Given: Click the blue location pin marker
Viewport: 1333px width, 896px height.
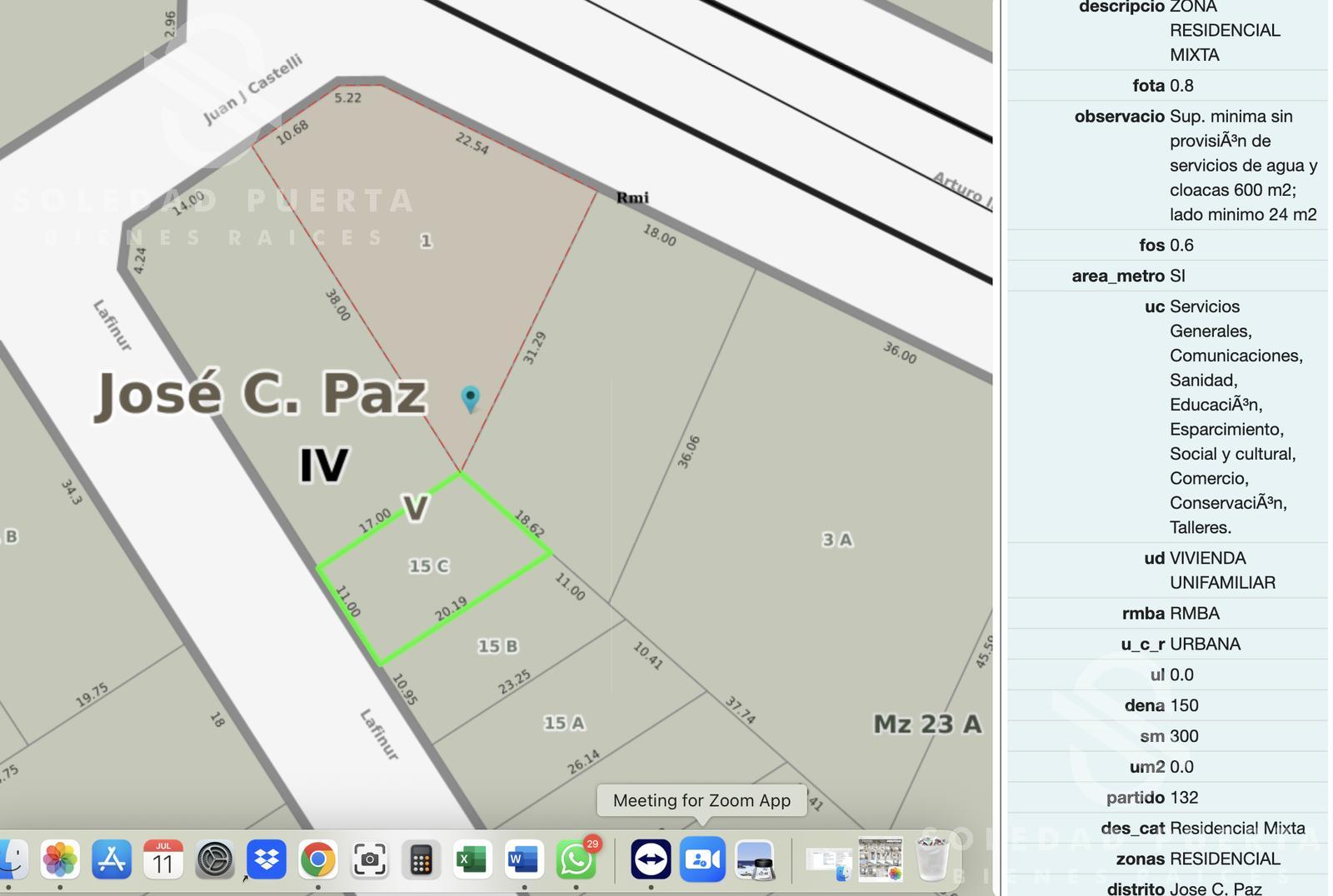Looking at the screenshot, I should (471, 399).
